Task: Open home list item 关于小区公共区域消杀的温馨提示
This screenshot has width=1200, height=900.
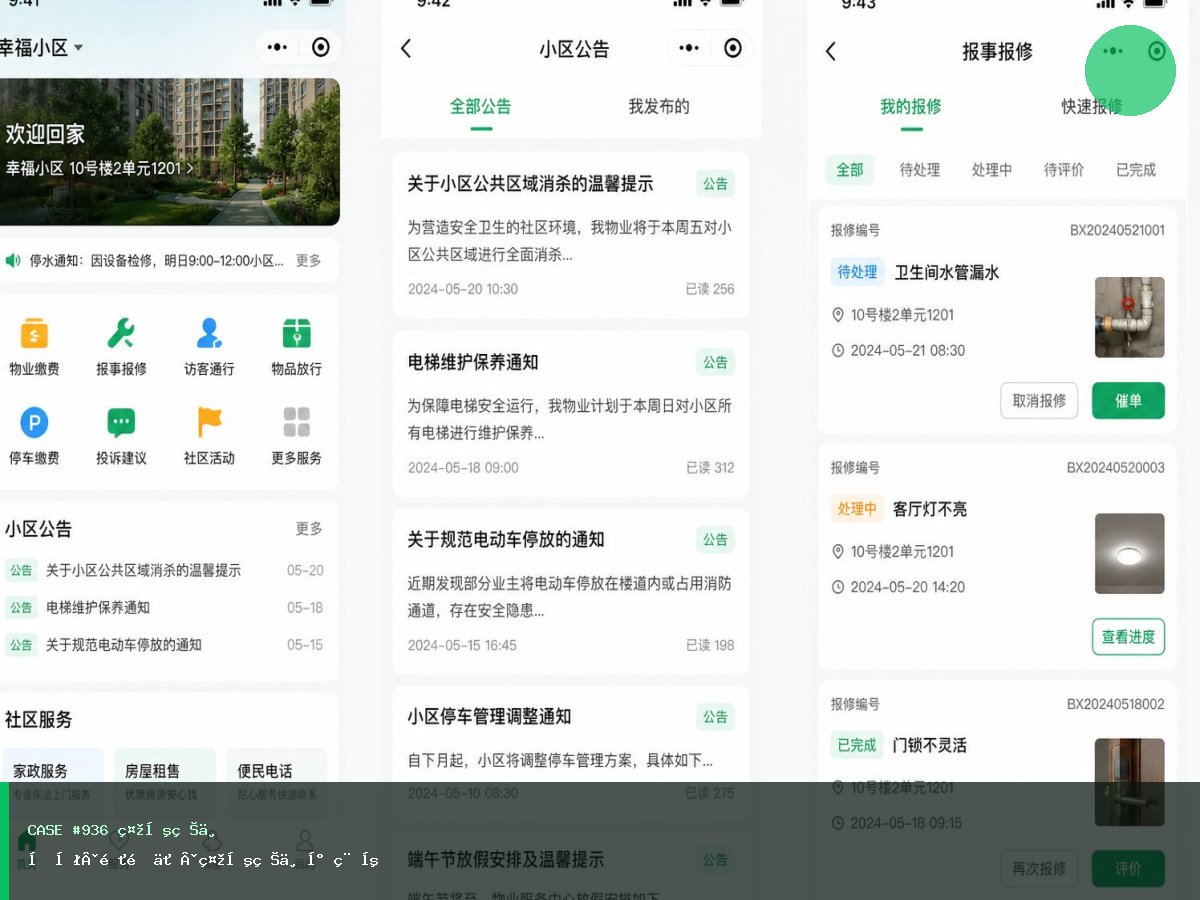Action: [165, 570]
